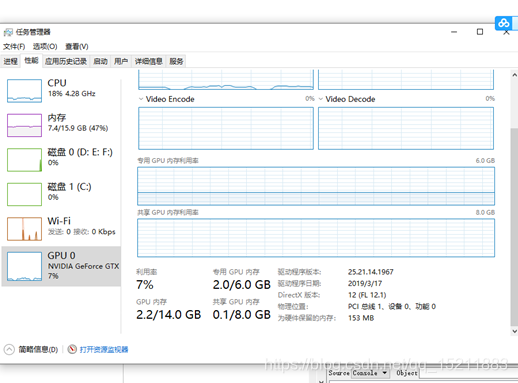Click the 简略信息(D) button label
518x383 pixels.
tap(38, 349)
